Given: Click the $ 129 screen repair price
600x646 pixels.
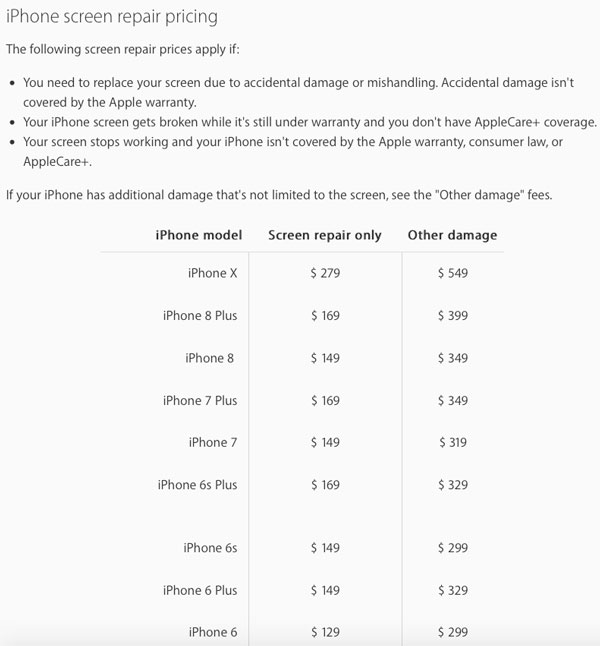Looking at the screenshot, I should [x=325, y=632].
